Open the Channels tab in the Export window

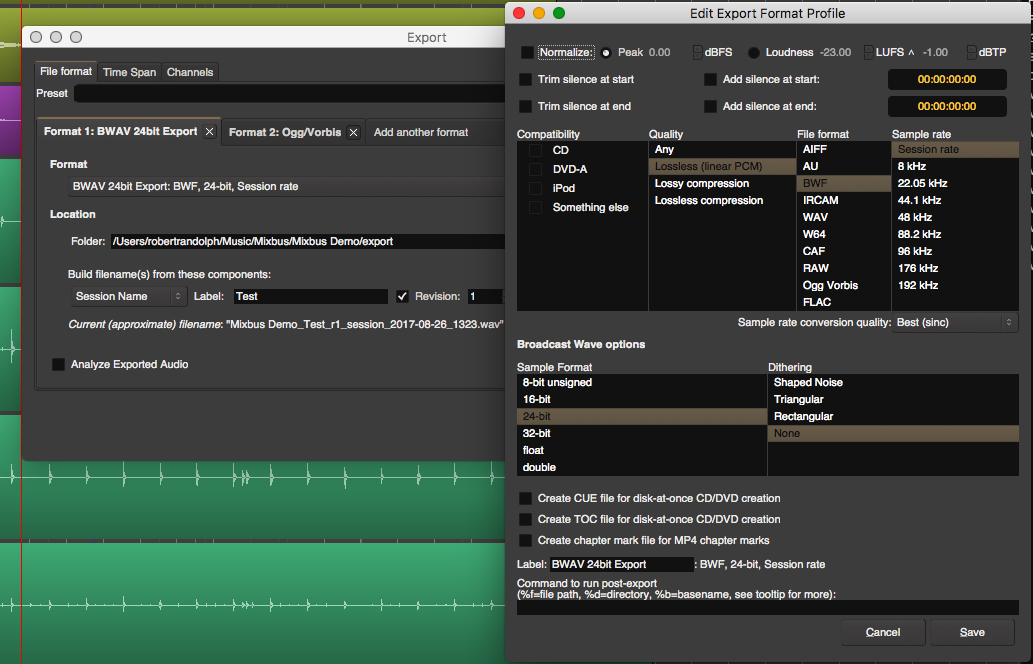click(189, 71)
